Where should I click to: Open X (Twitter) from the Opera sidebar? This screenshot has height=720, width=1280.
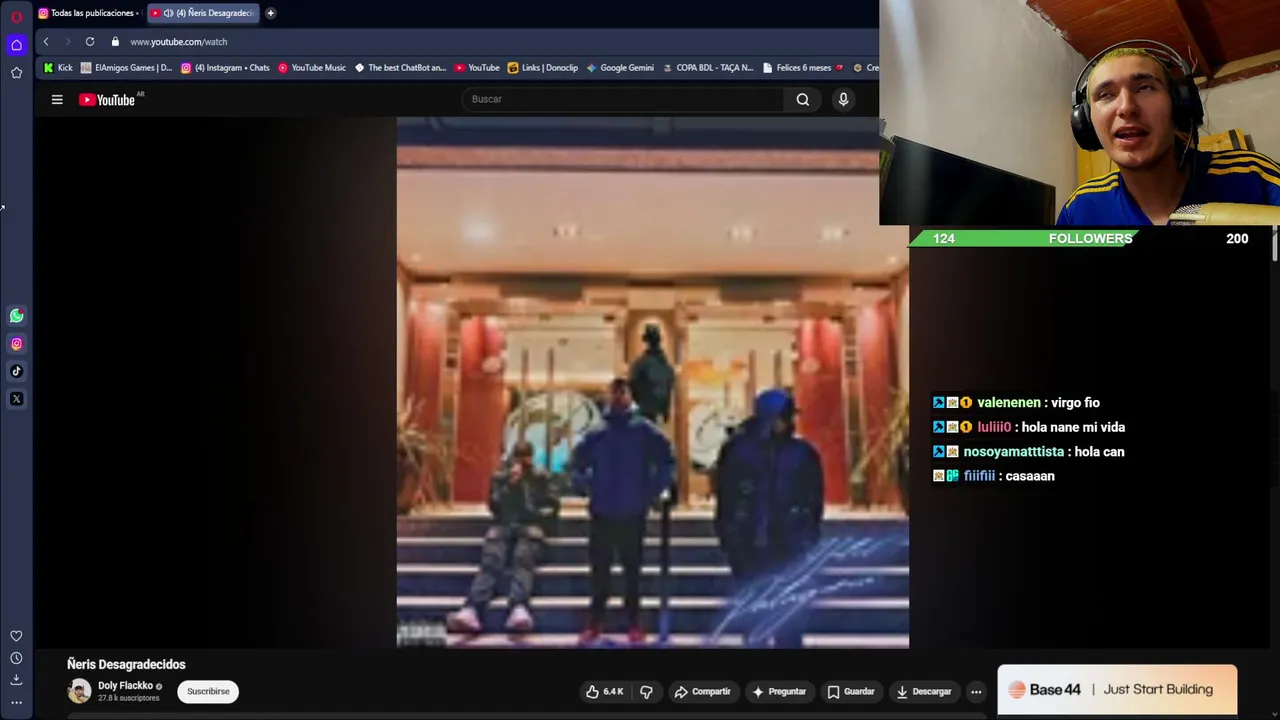16,399
